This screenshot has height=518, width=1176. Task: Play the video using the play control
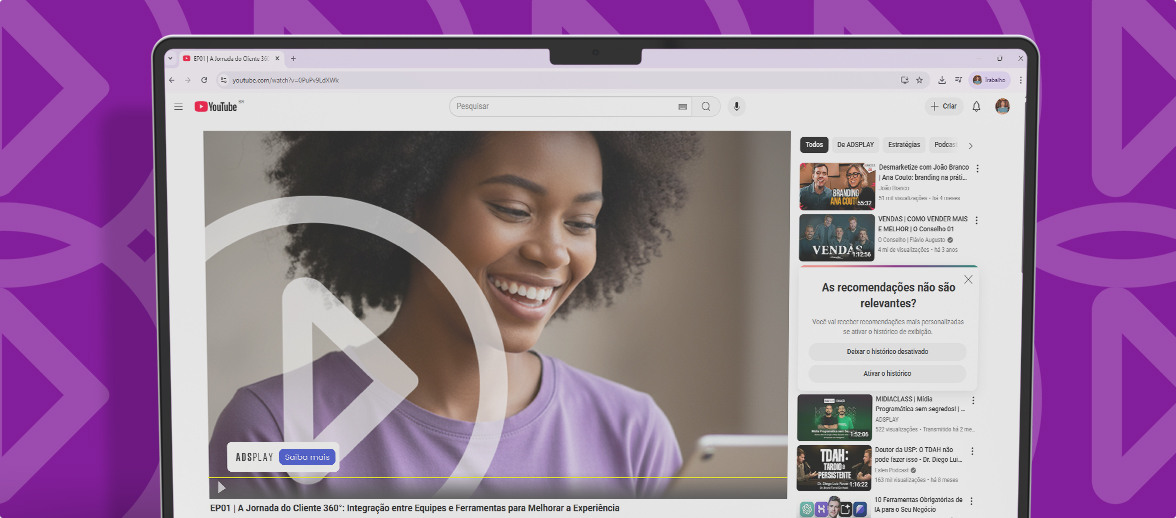pyautogui.click(x=221, y=488)
